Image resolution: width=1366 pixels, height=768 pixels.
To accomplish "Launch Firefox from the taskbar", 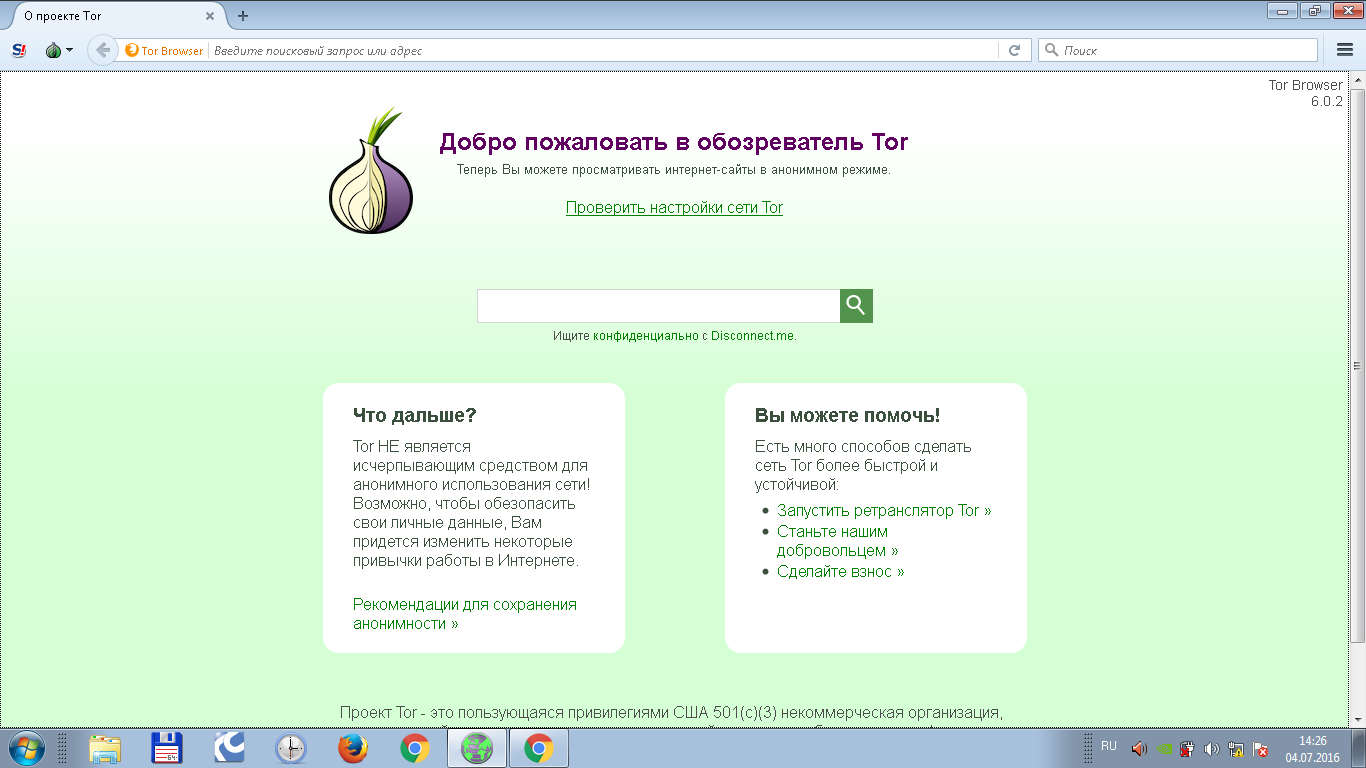I will pyautogui.click(x=353, y=748).
